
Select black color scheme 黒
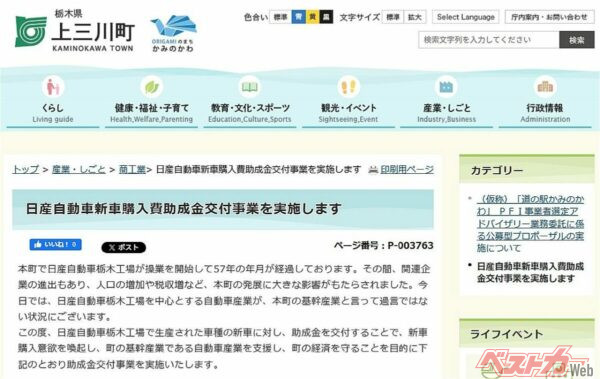326,17
